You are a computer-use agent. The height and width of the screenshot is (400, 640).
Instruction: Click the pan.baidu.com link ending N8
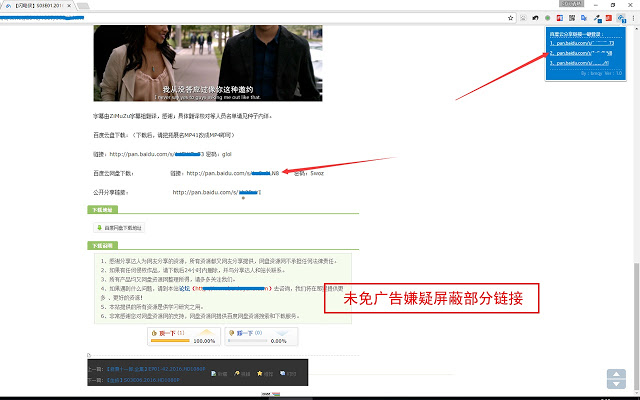click(x=233, y=173)
